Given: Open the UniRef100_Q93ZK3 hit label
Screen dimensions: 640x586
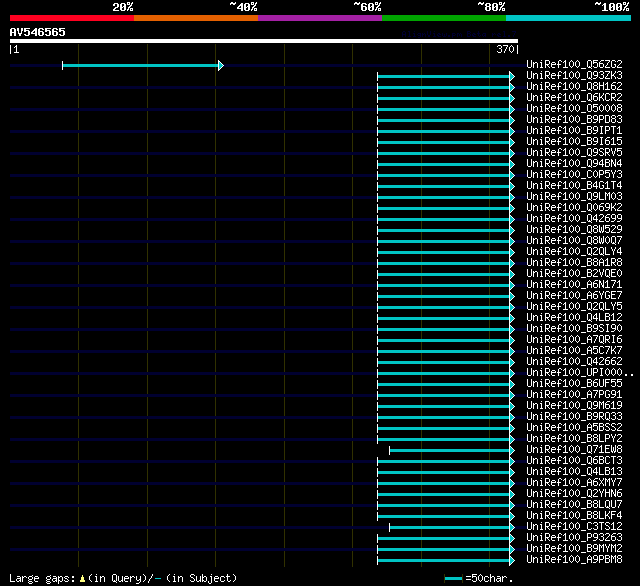Looking at the screenshot, I should coord(574,75).
